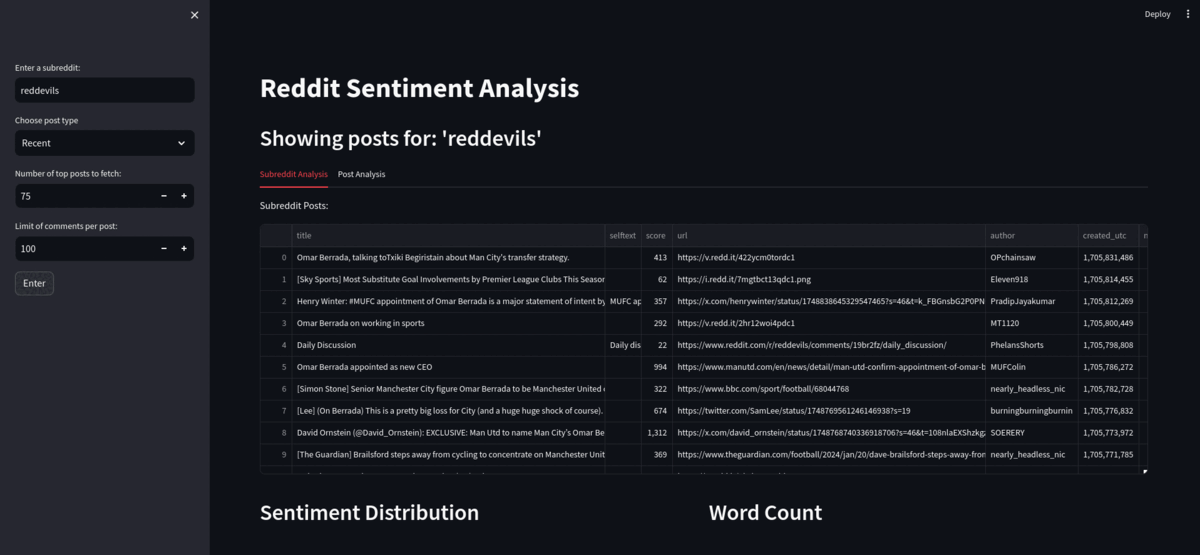The width and height of the screenshot is (1200, 555).
Task: Click the theguardian.com football url cell
Action: point(828,455)
